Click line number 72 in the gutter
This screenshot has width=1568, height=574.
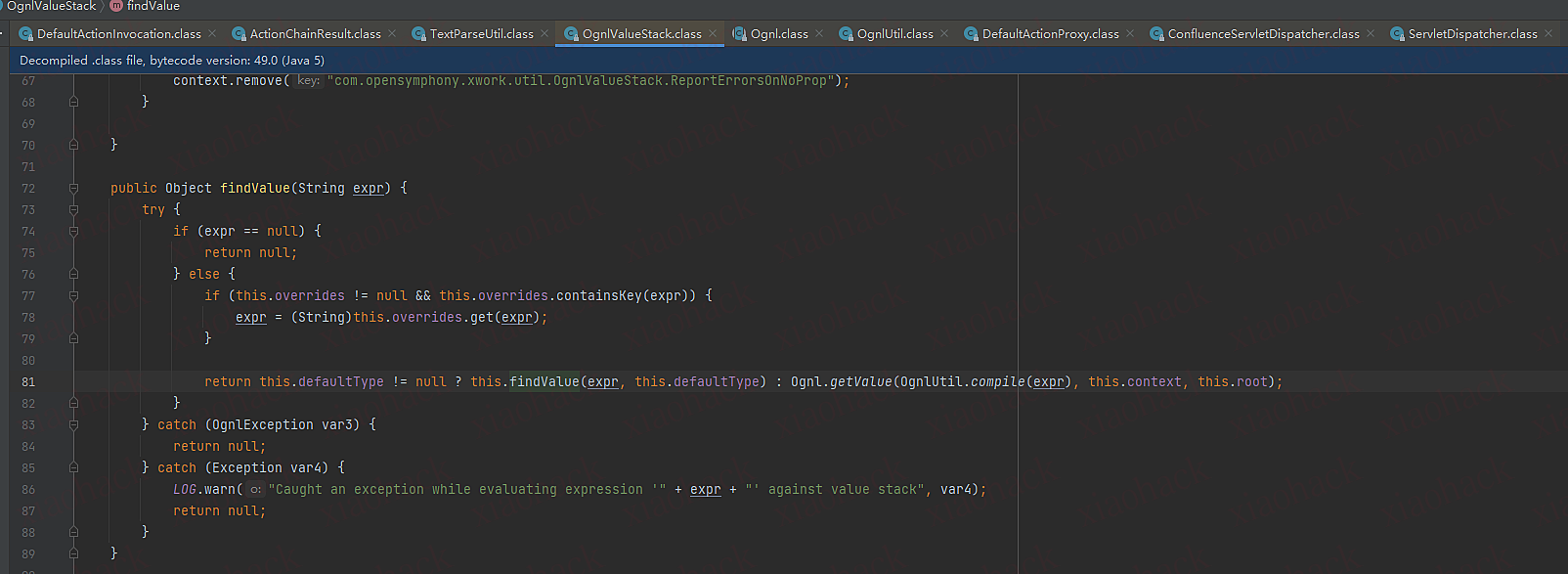tap(28, 189)
